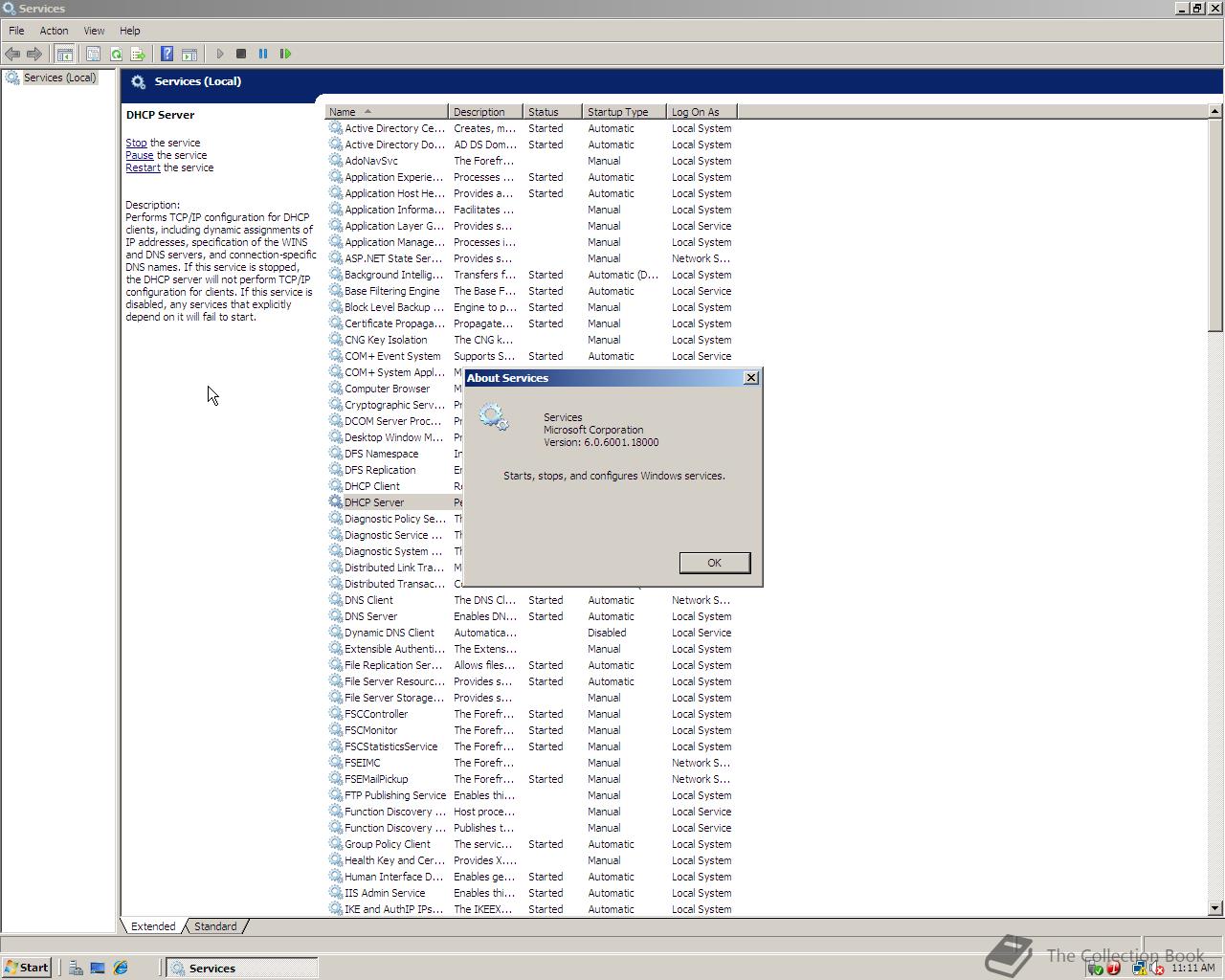Viewport: 1225px width, 980px height.
Task: Select the FSCController service
Action: tap(376, 714)
